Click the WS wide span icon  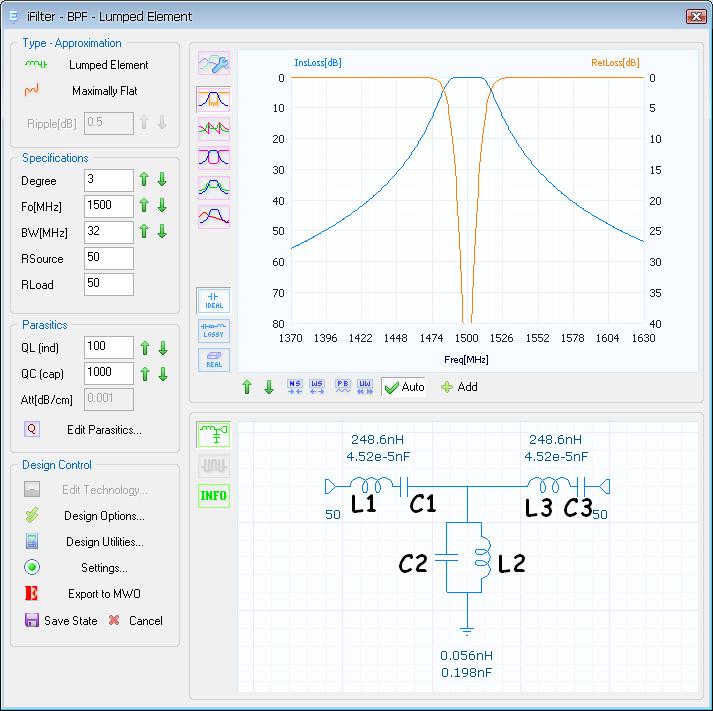coord(317,387)
